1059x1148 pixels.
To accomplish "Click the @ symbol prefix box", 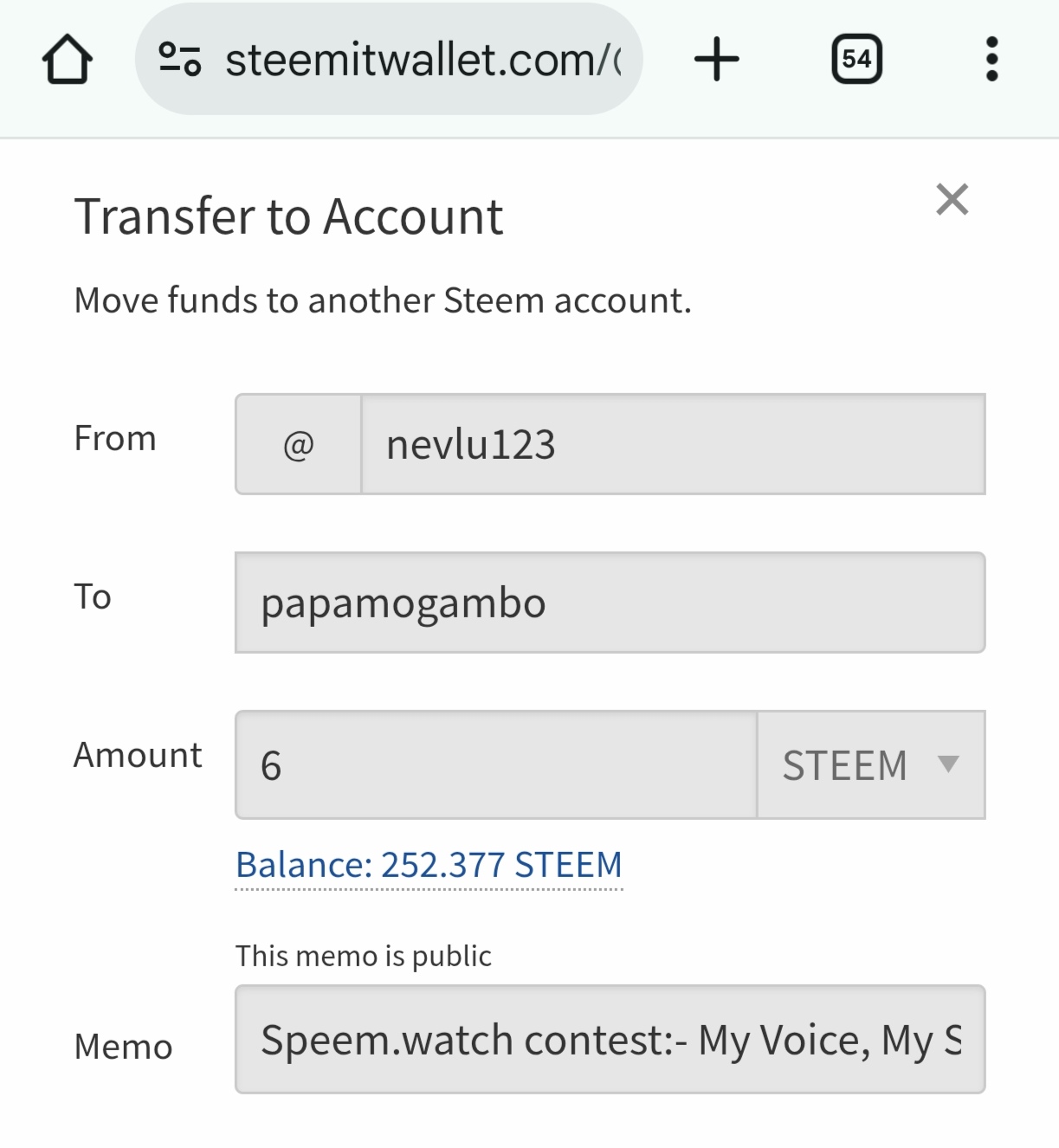I will tap(299, 445).
